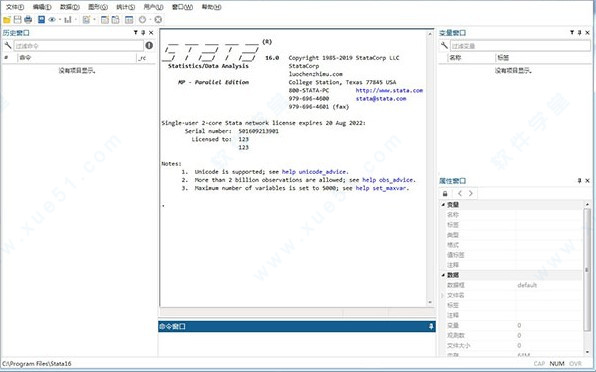Click the Open file folder icon
The image size is (596, 372).
7,20
